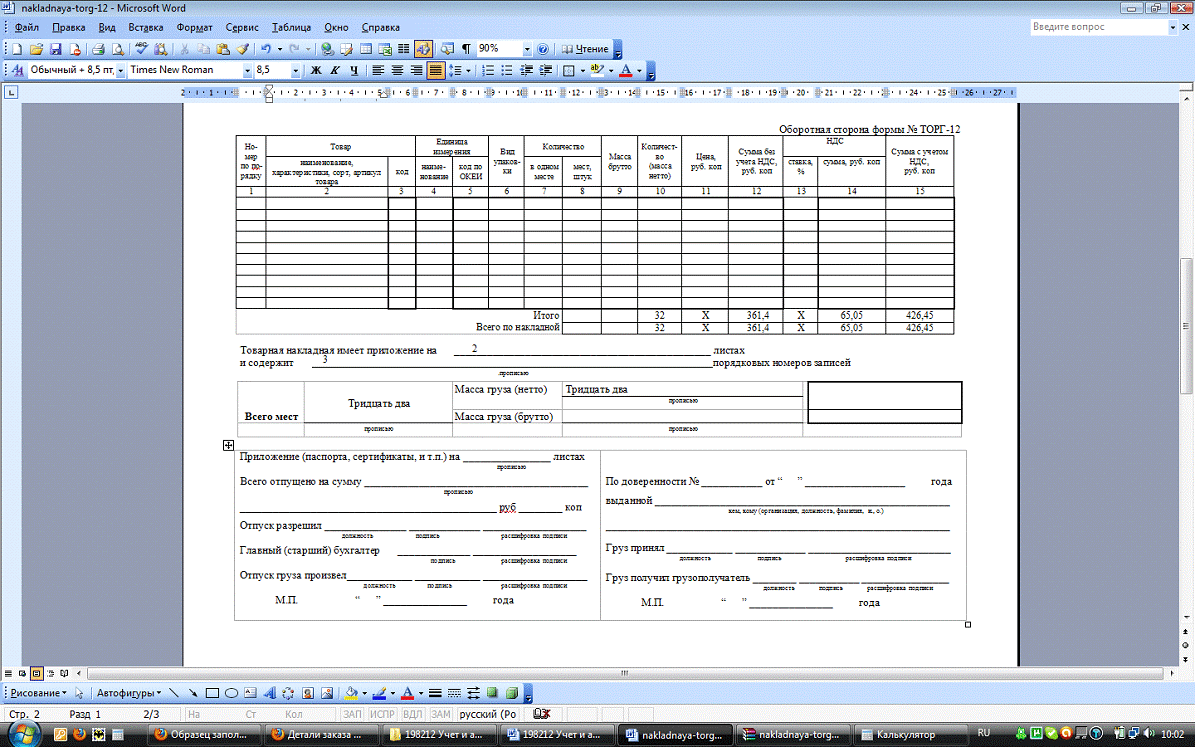Viewport: 1195px width, 747px height.
Task: Click the Undo arrow icon
Action: click(x=265, y=48)
